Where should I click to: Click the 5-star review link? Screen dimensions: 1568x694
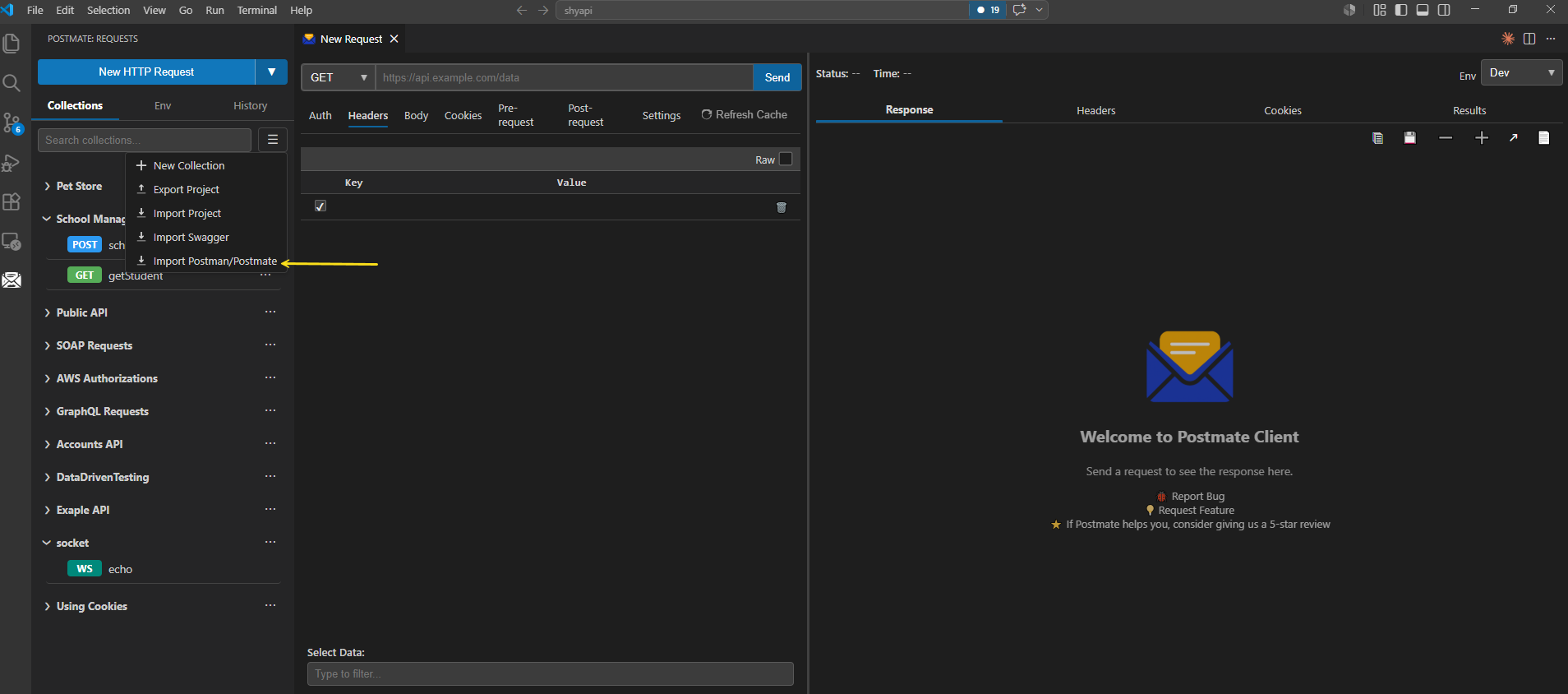(x=1198, y=524)
